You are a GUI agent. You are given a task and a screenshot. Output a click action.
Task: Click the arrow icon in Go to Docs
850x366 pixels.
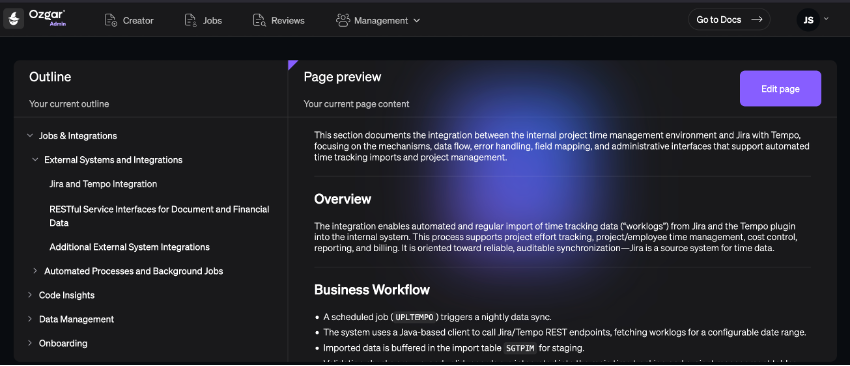[x=757, y=20]
